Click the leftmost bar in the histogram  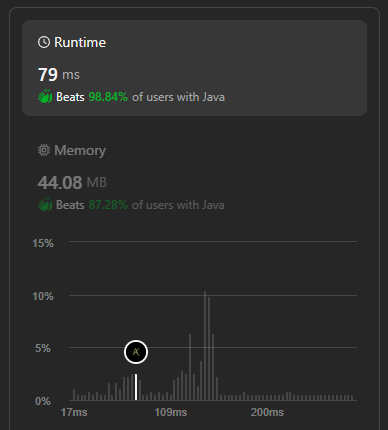pos(74,395)
